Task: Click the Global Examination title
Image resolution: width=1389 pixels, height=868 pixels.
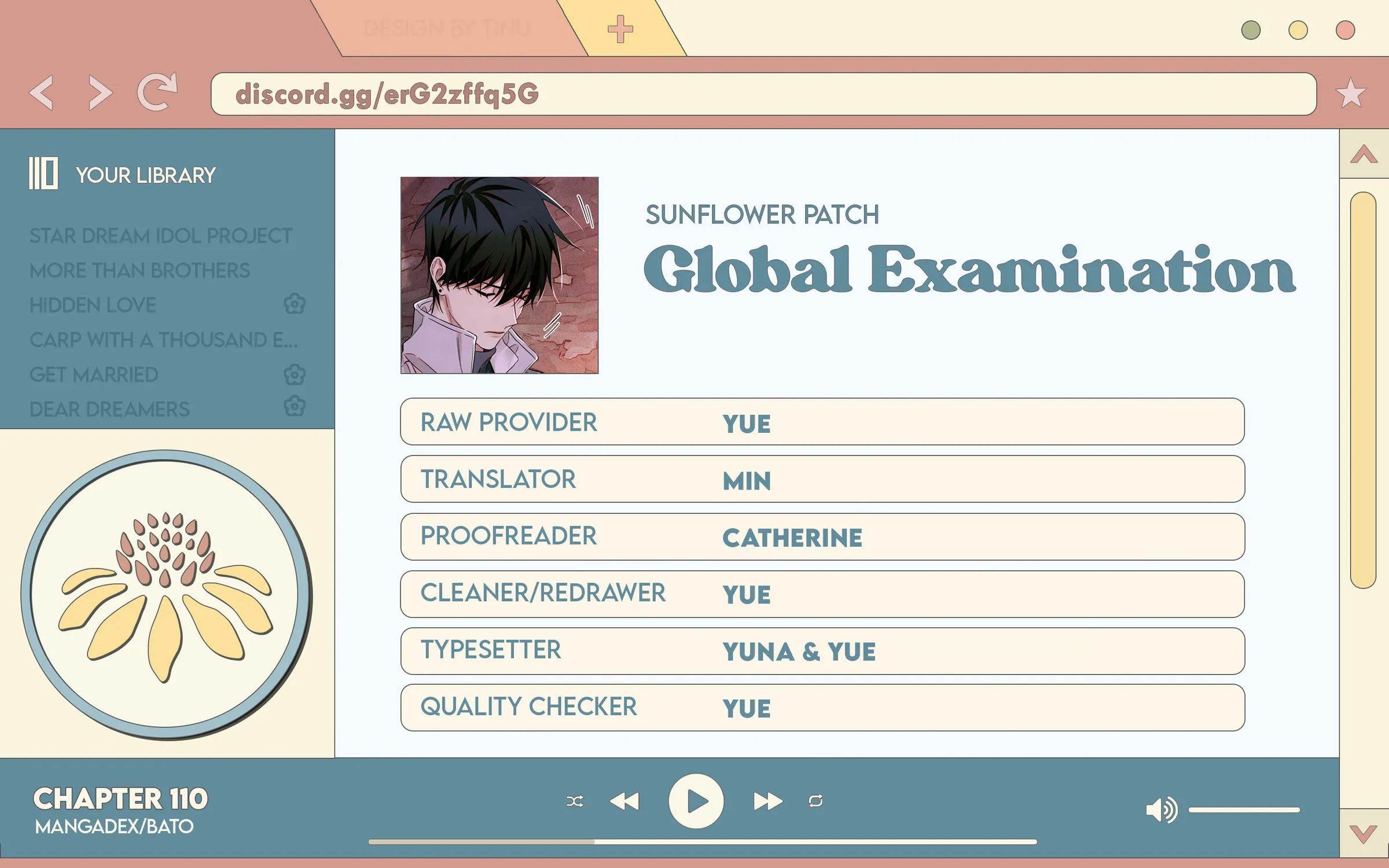Action: (x=969, y=270)
